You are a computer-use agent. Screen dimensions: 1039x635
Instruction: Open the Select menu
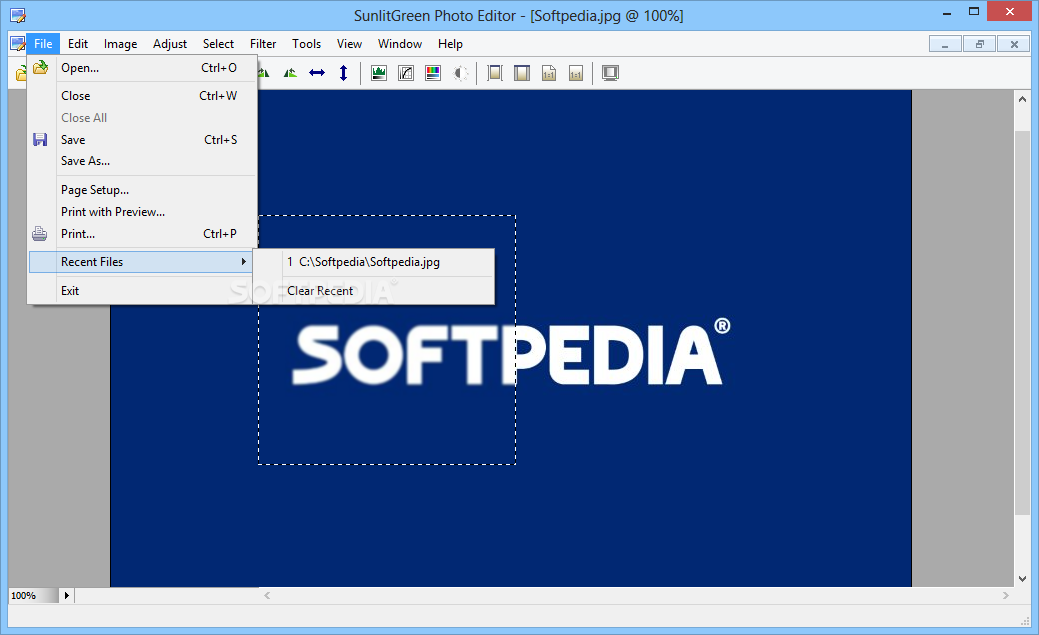click(x=218, y=44)
